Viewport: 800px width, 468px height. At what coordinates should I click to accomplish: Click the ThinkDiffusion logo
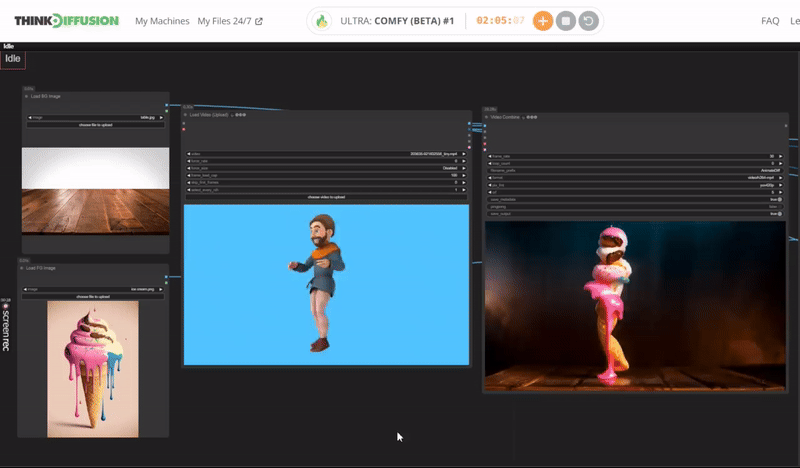66,21
